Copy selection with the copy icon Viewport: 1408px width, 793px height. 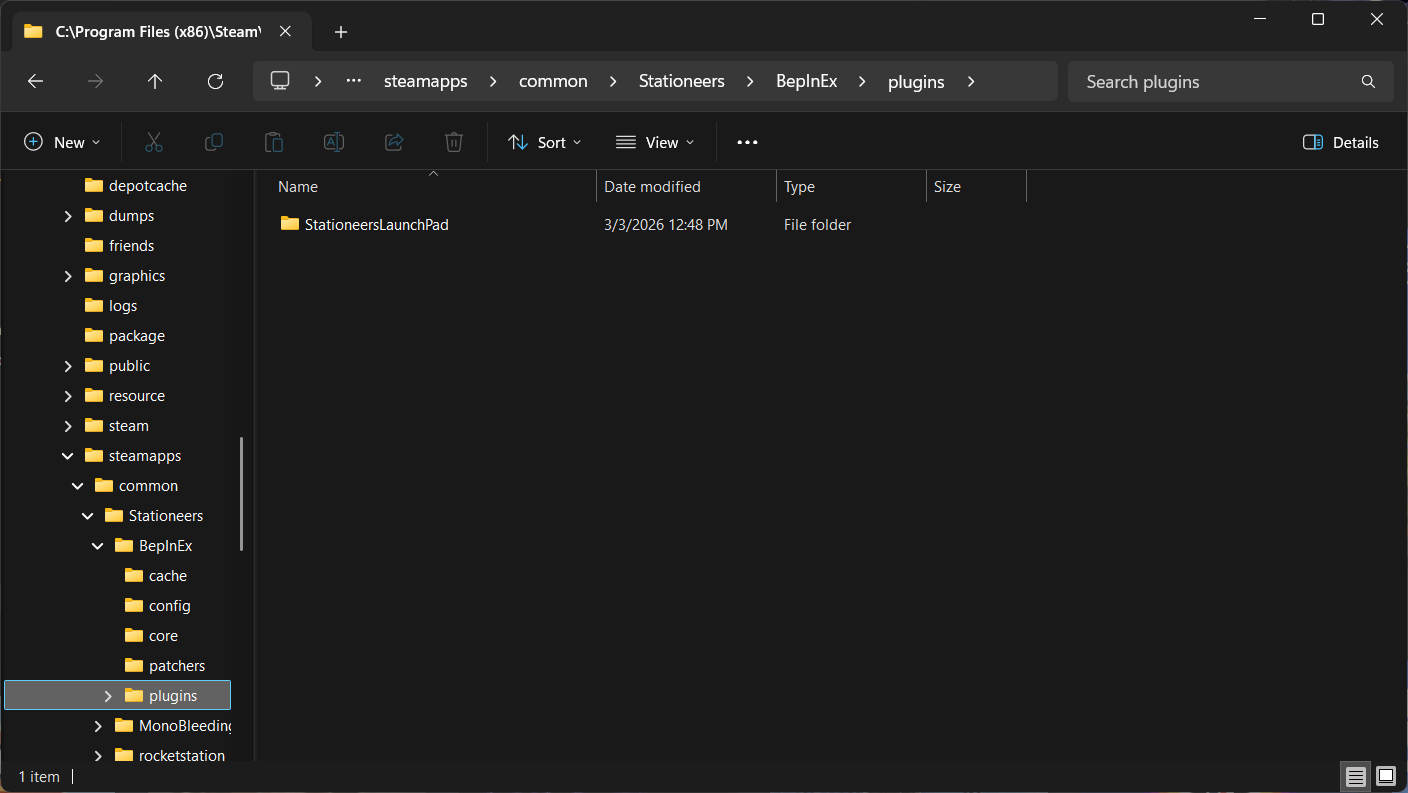(x=213, y=142)
